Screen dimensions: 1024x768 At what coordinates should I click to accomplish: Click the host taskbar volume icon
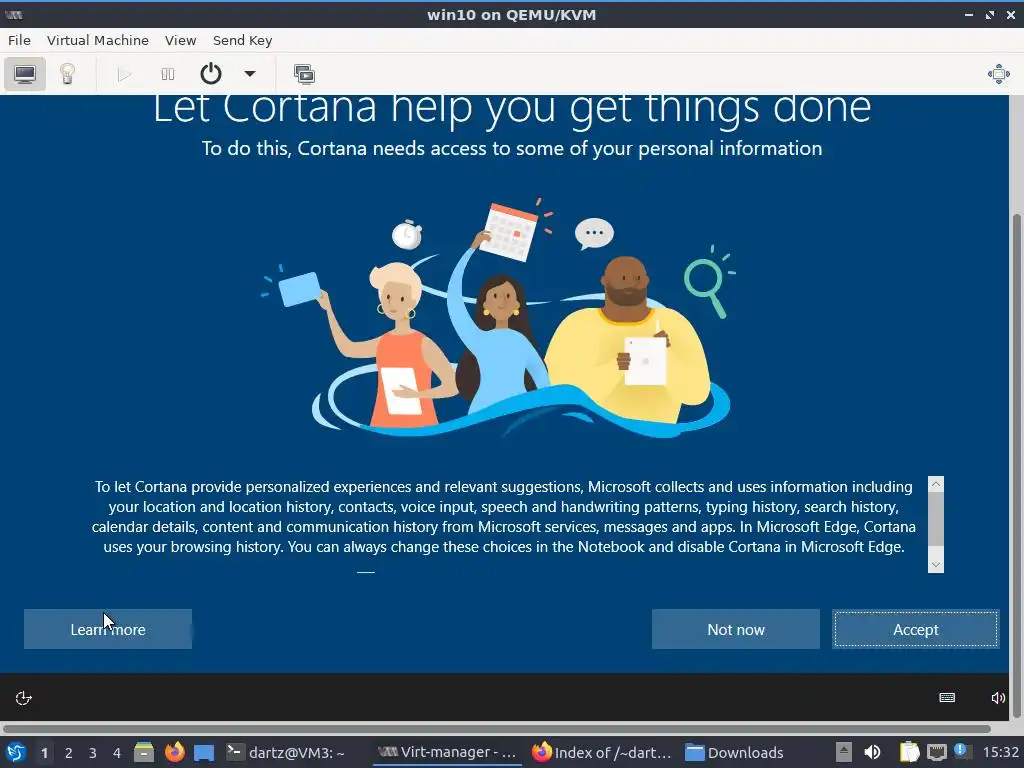coord(872,752)
